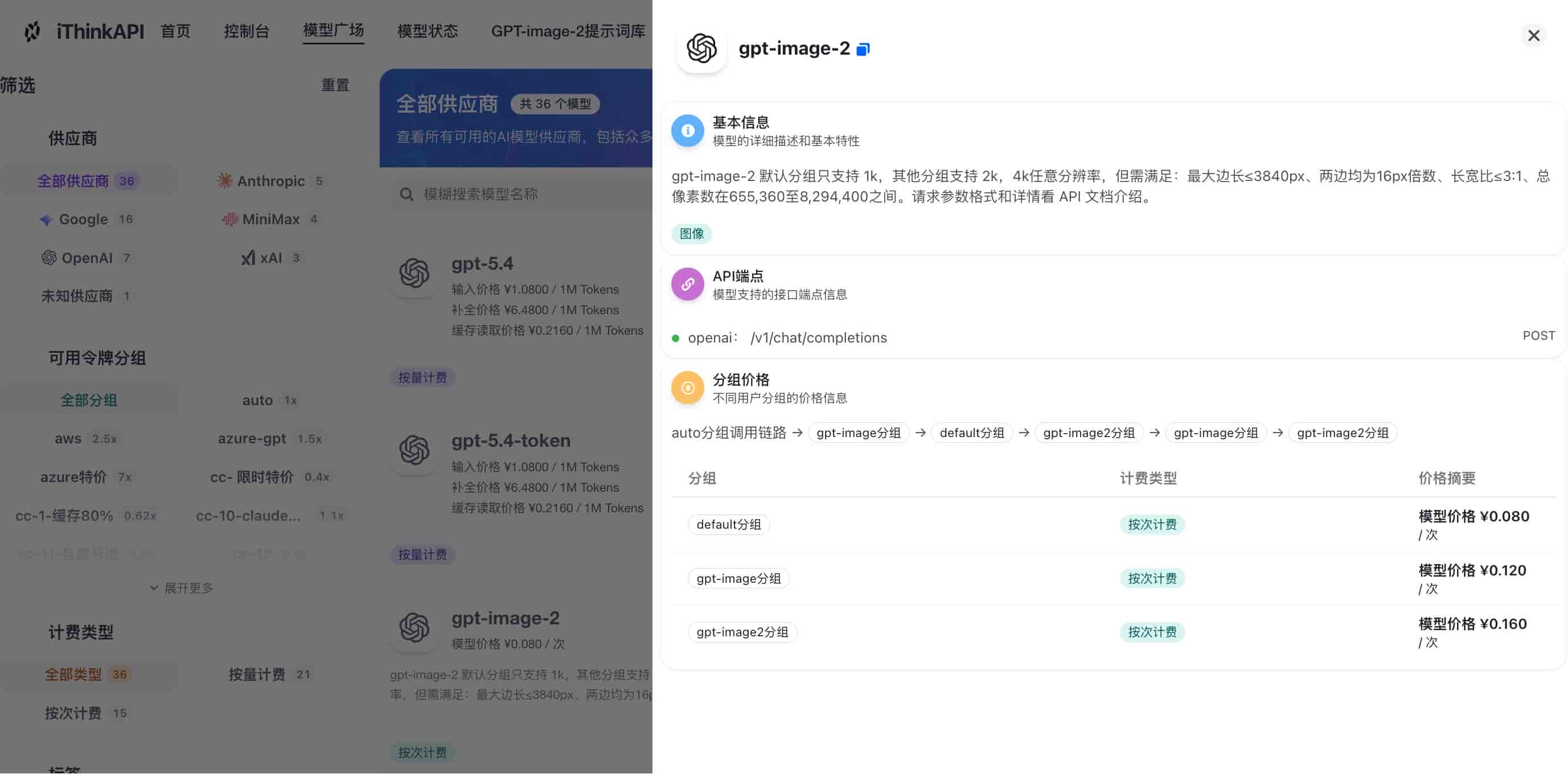Click the purple API endpoint link icon

click(687, 283)
